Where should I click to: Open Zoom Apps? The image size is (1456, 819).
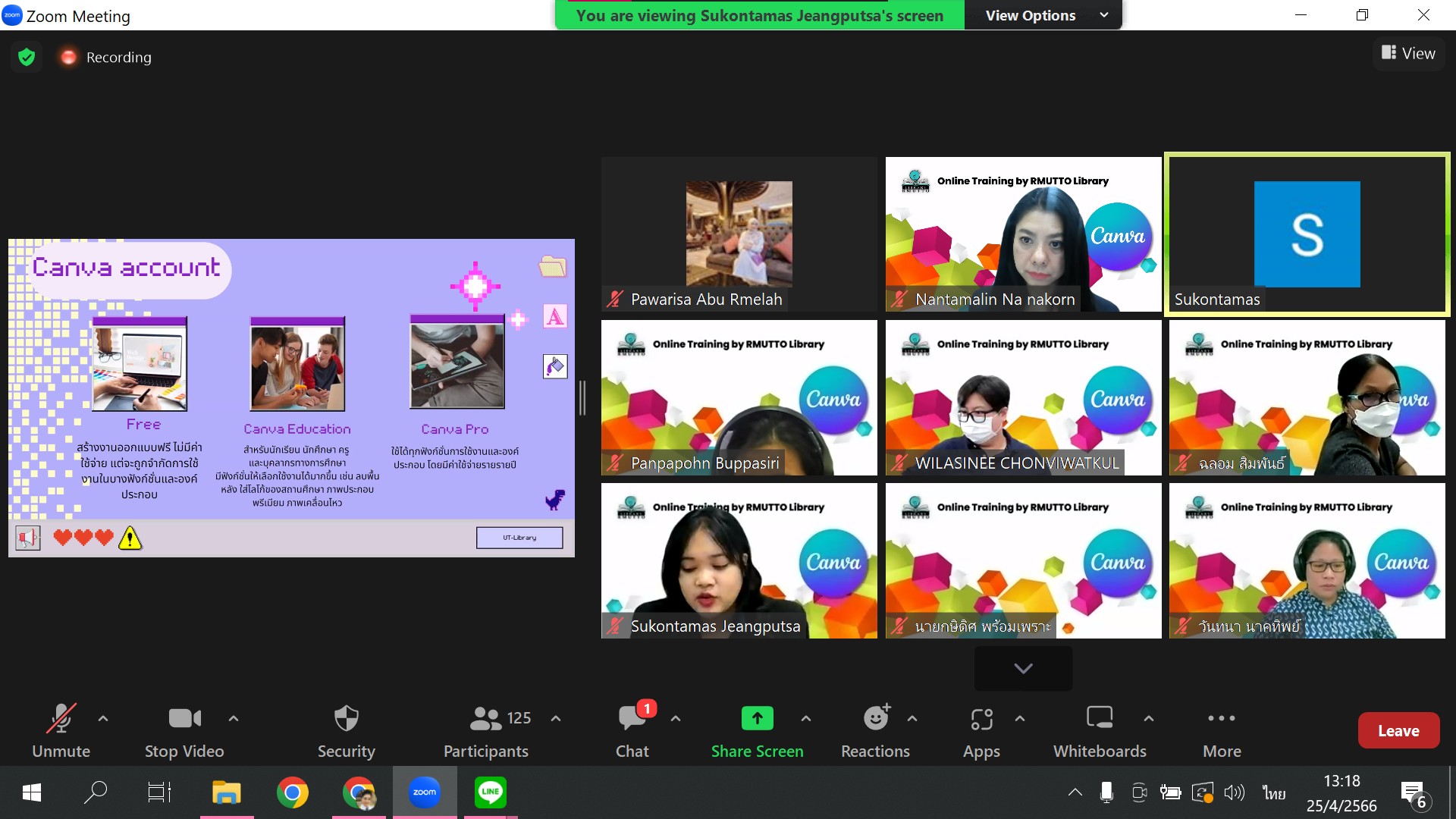click(981, 731)
